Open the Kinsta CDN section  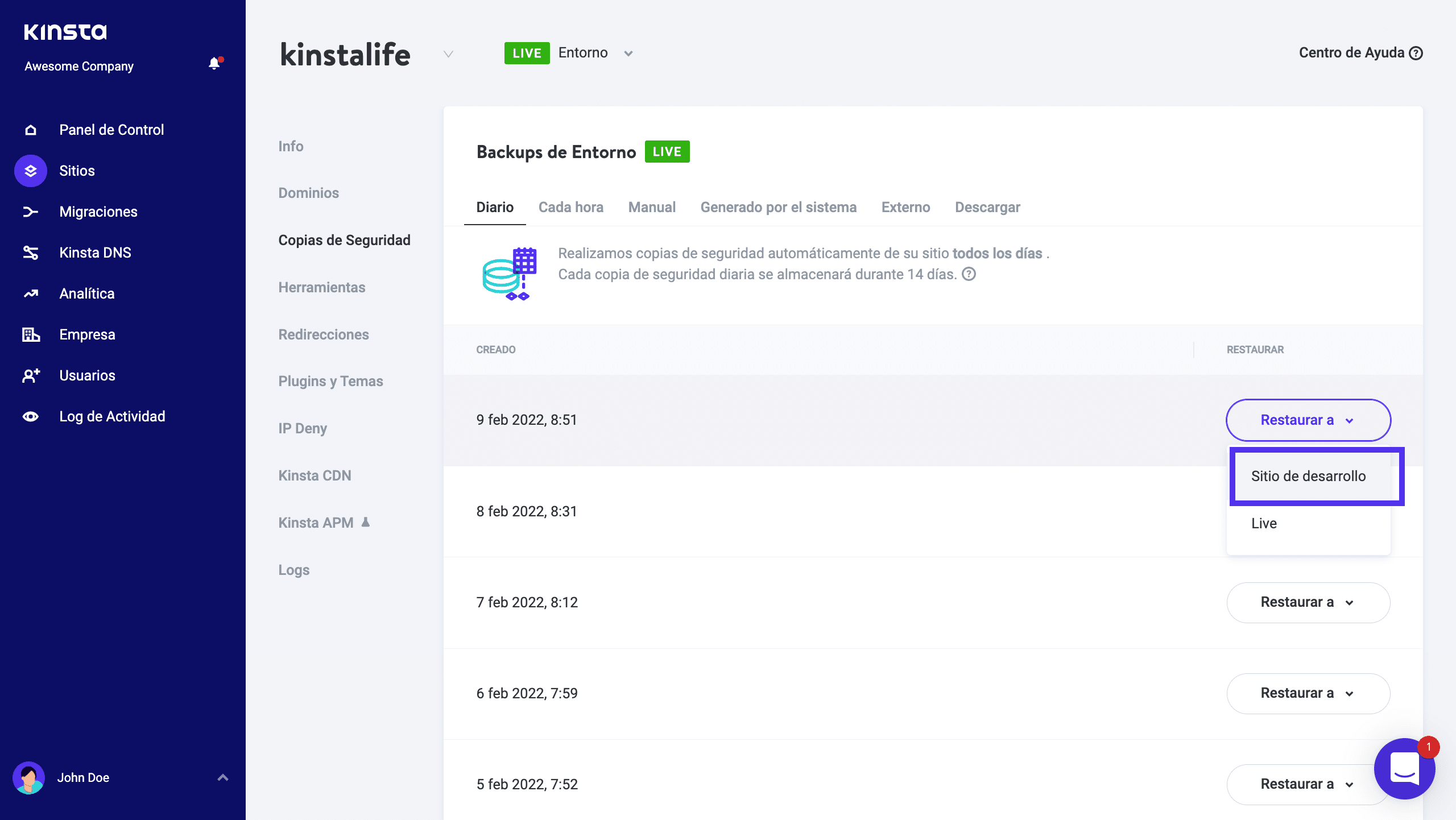pyautogui.click(x=315, y=475)
